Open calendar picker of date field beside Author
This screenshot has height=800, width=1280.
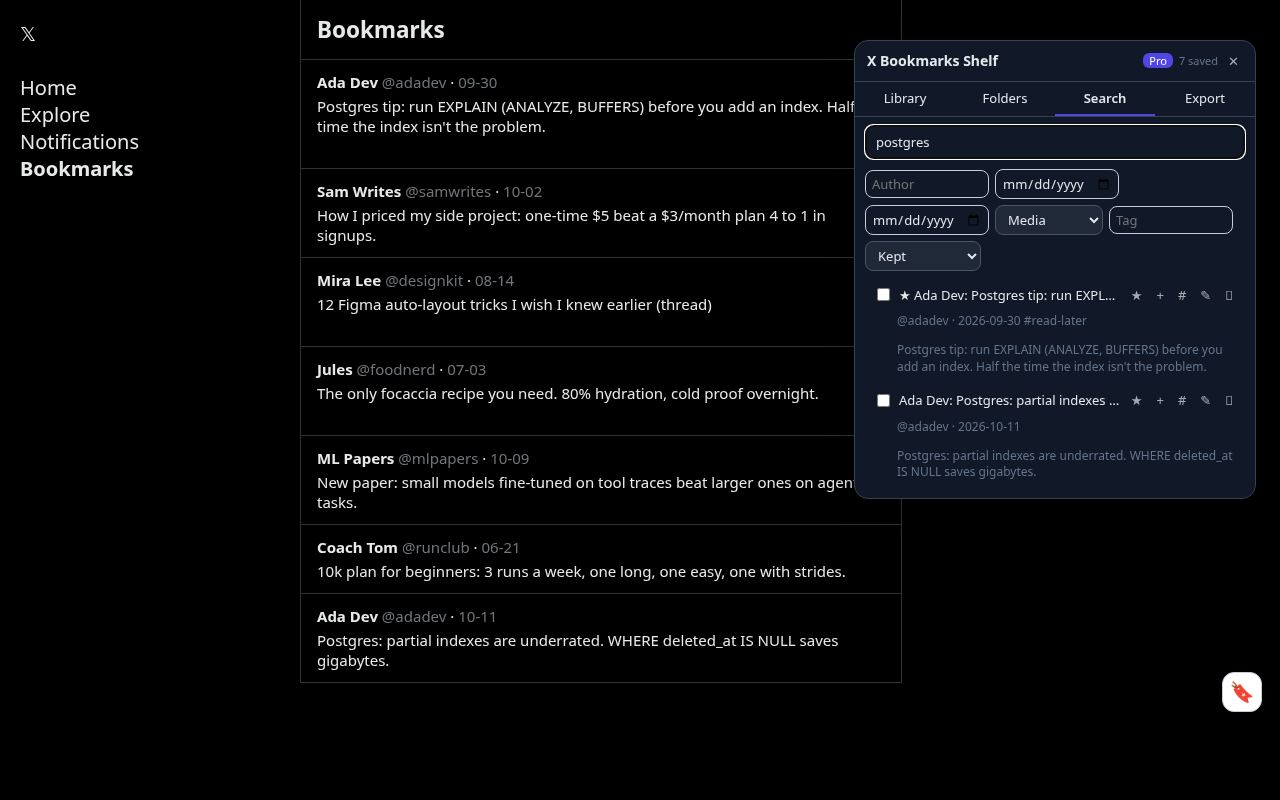coord(1103,184)
